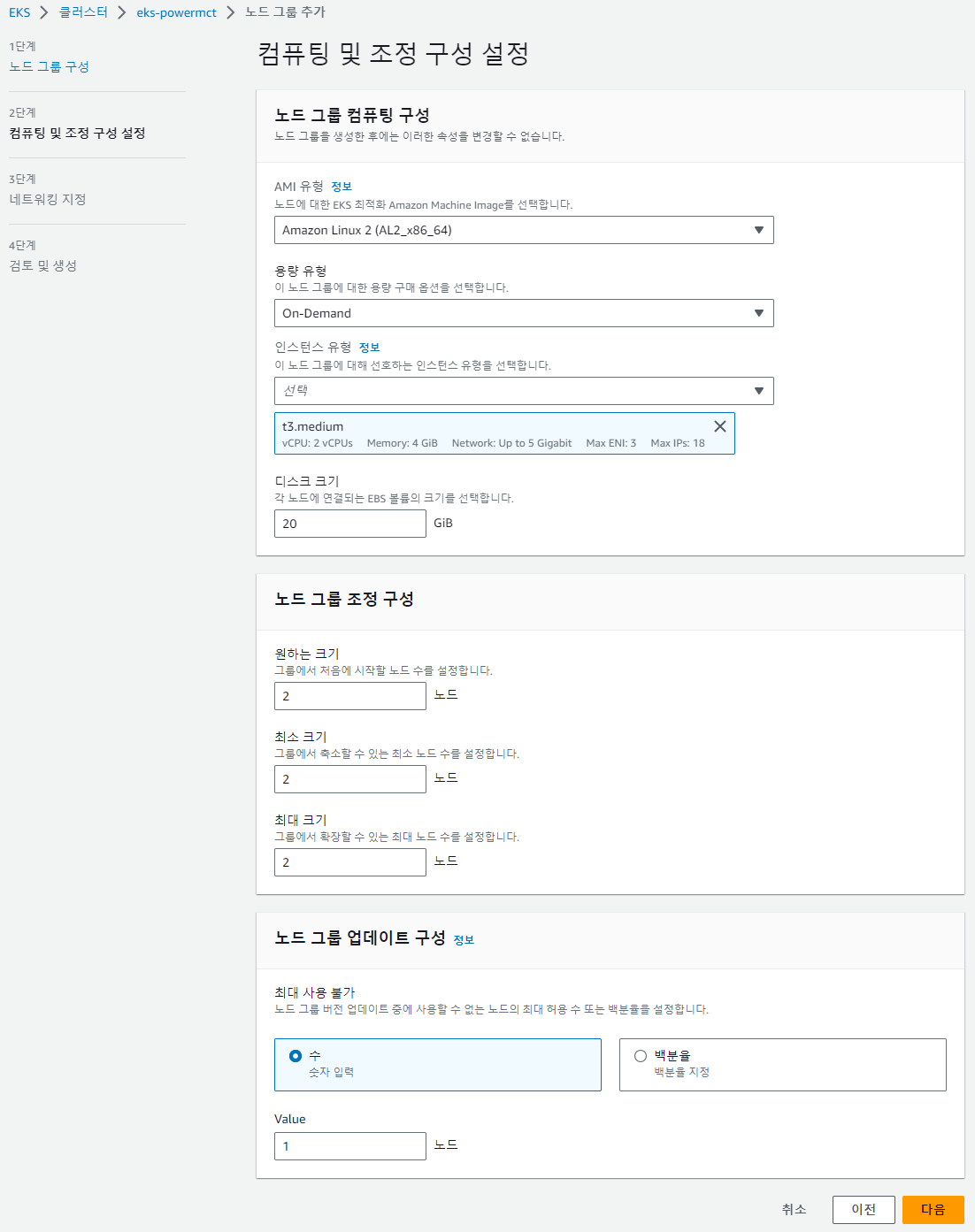Click the 원하는 크기 input field
This screenshot has height=1232, width=975.
coord(350,696)
